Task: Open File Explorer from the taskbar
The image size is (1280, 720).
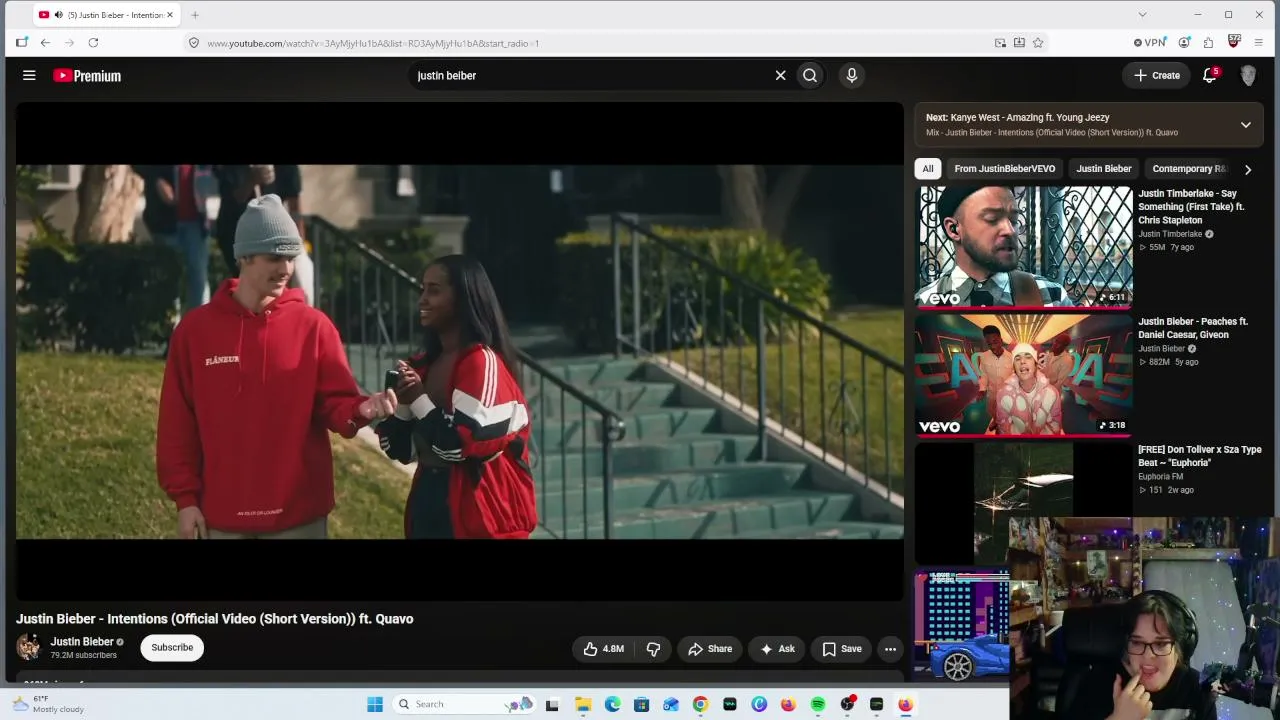Action: (583, 704)
